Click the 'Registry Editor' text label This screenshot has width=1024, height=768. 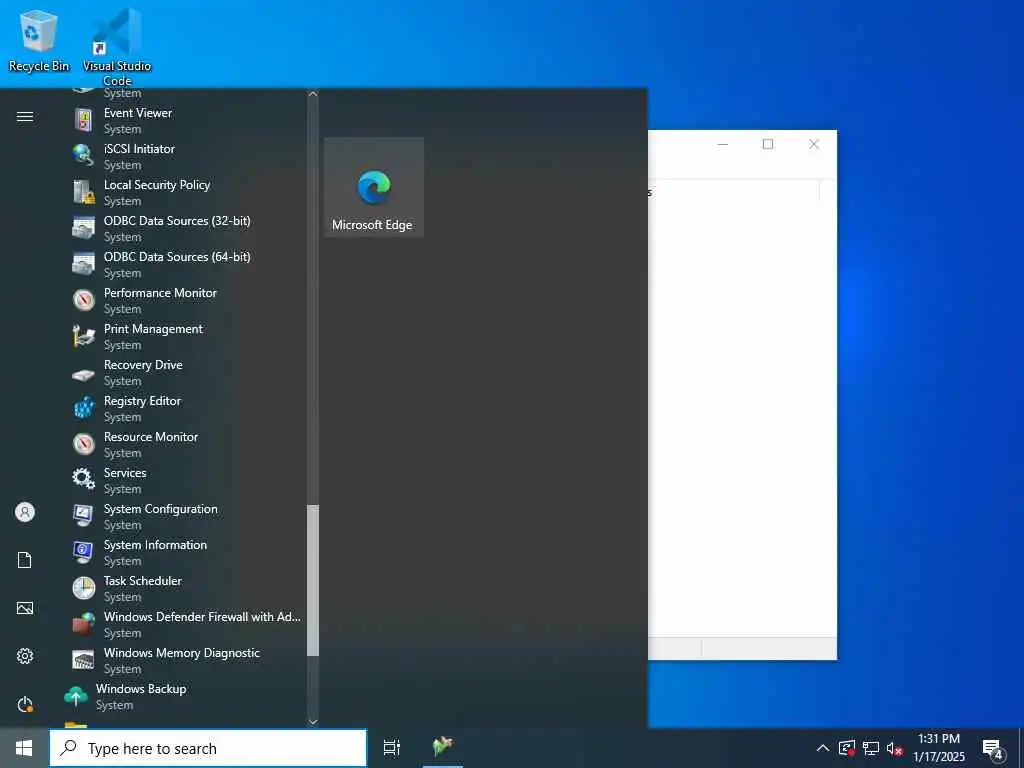click(142, 401)
